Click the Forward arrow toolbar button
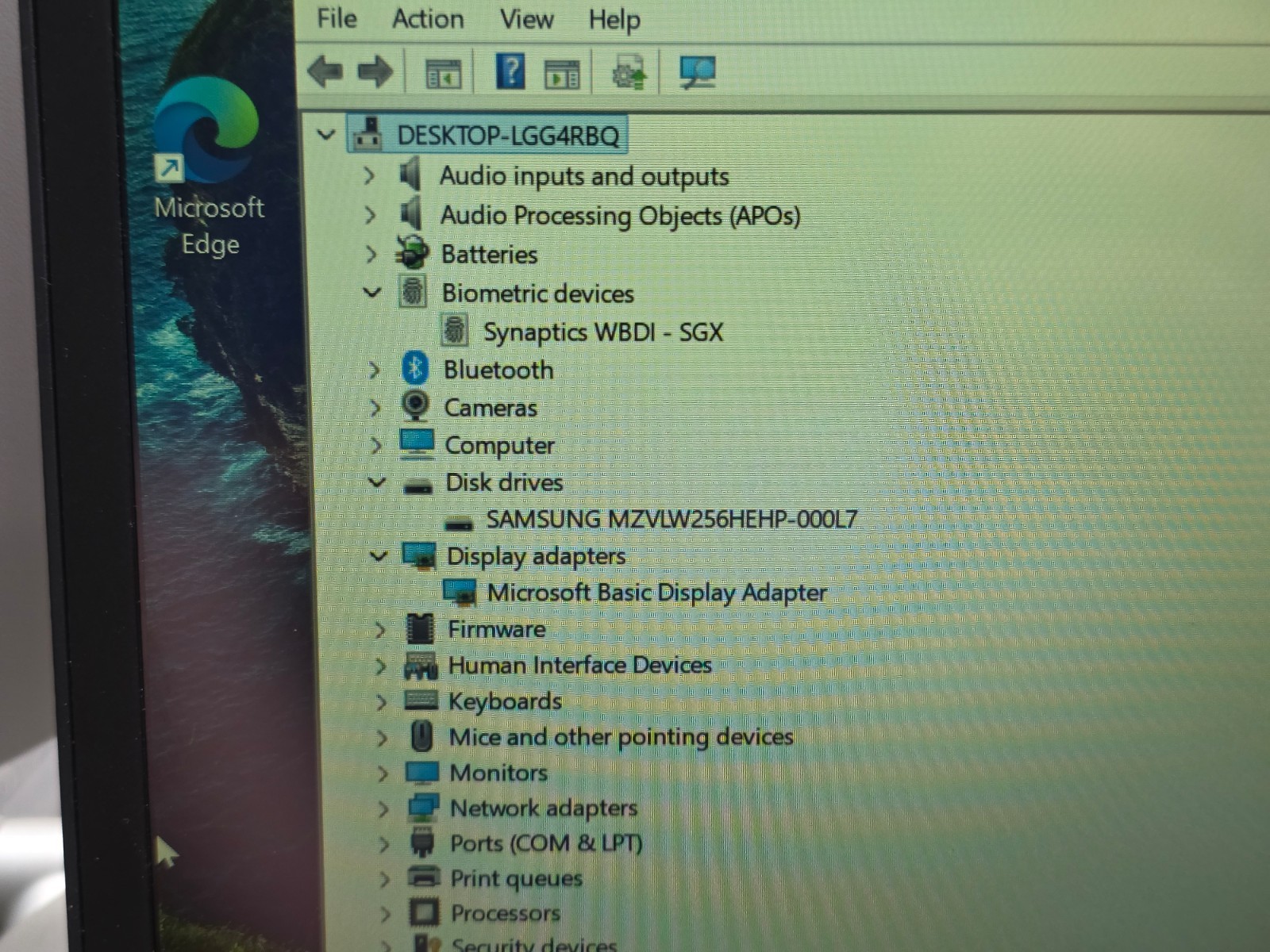The width and height of the screenshot is (1270, 952). click(375, 72)
